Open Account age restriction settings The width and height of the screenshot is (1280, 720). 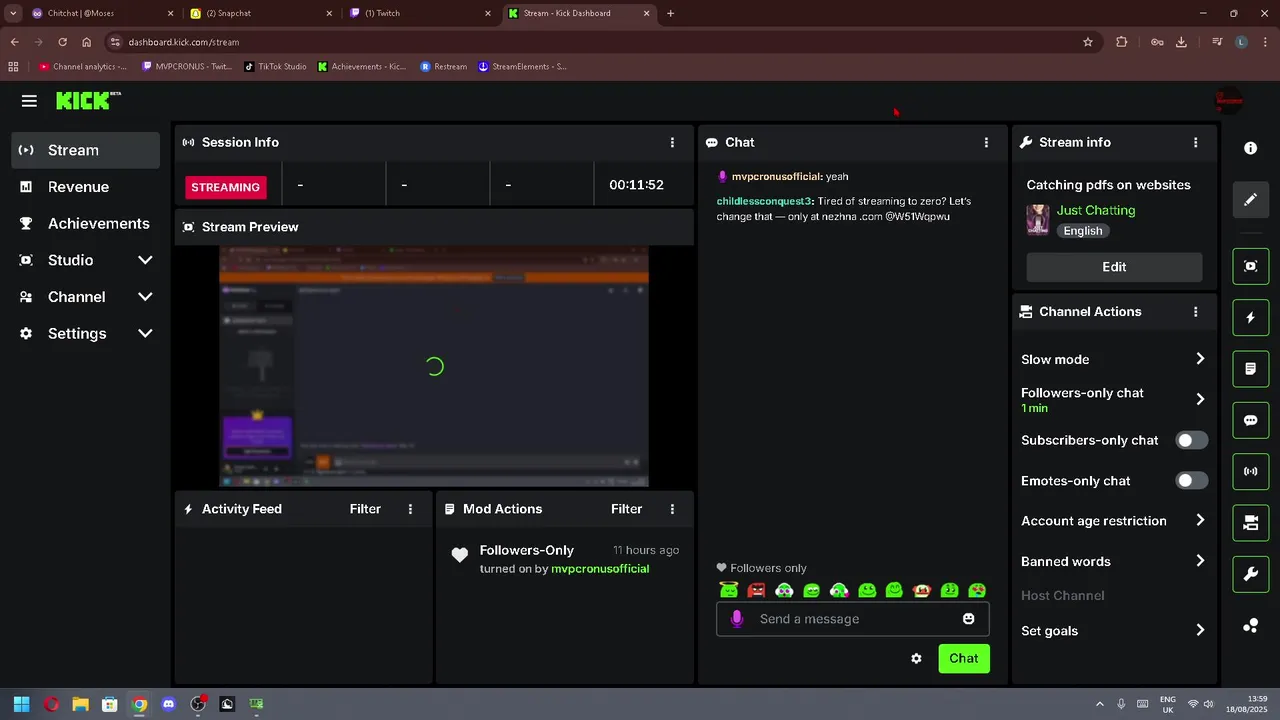(1114, 521)
